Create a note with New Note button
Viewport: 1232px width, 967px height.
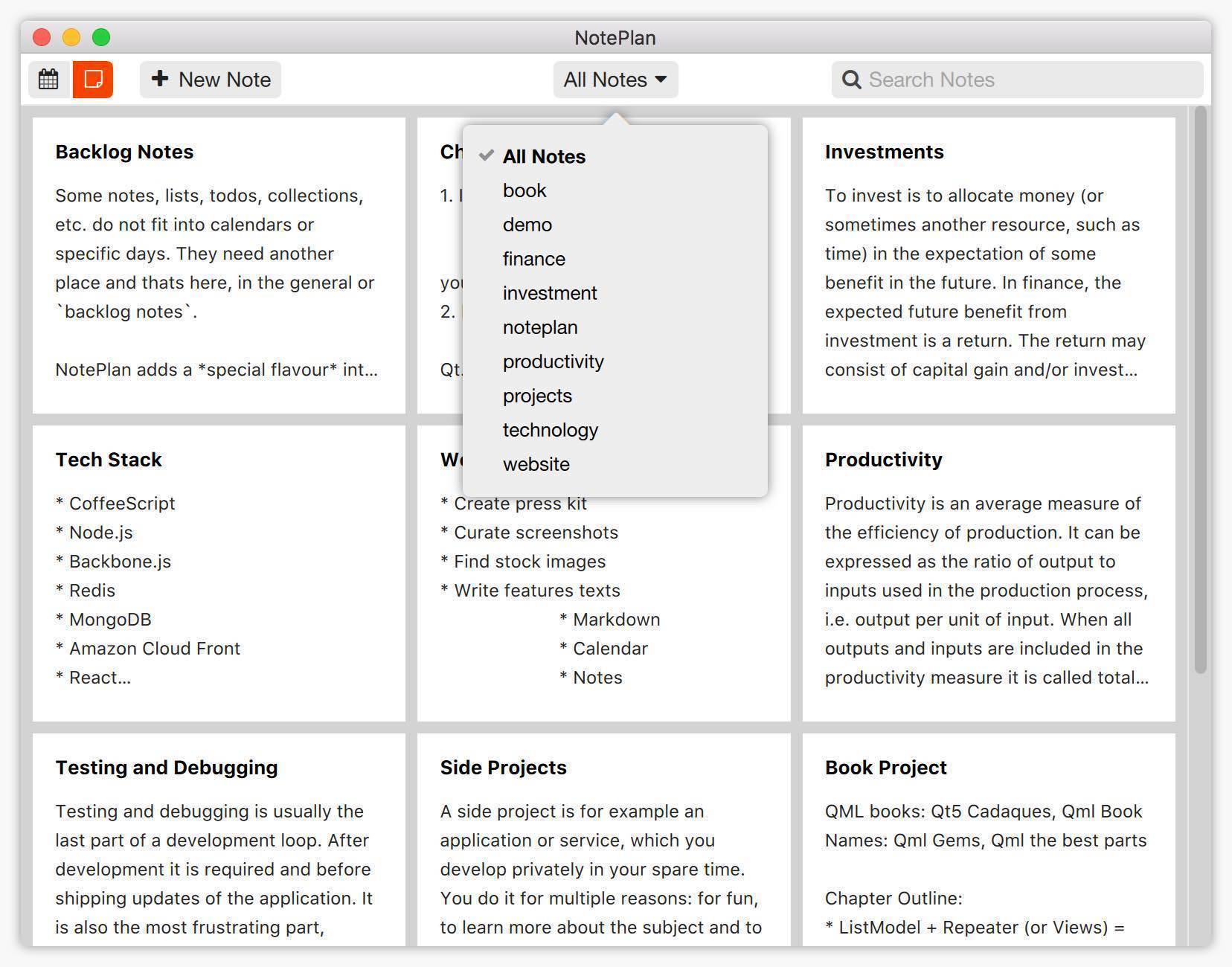tap(211, 80)
